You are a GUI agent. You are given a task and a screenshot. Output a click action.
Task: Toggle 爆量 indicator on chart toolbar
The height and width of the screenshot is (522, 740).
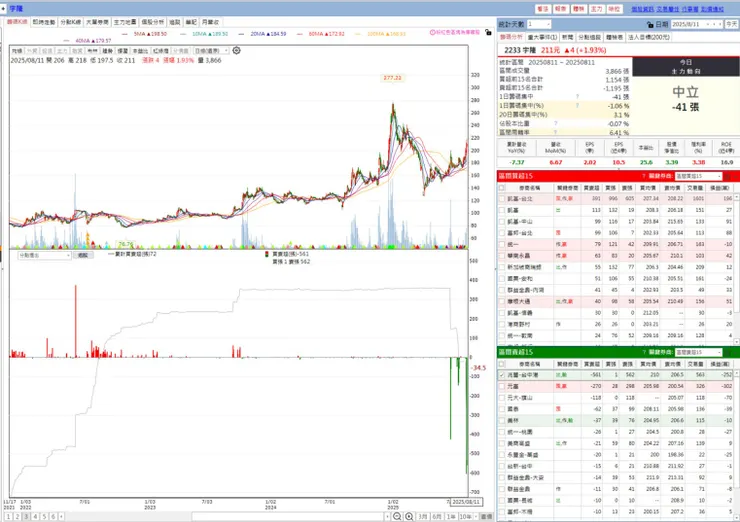pyautogui.click(x=123, y=51)
